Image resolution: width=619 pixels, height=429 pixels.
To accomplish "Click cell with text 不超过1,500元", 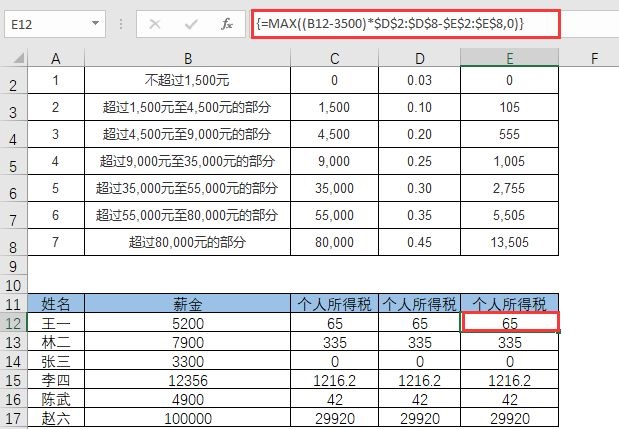I will (188, 81).
